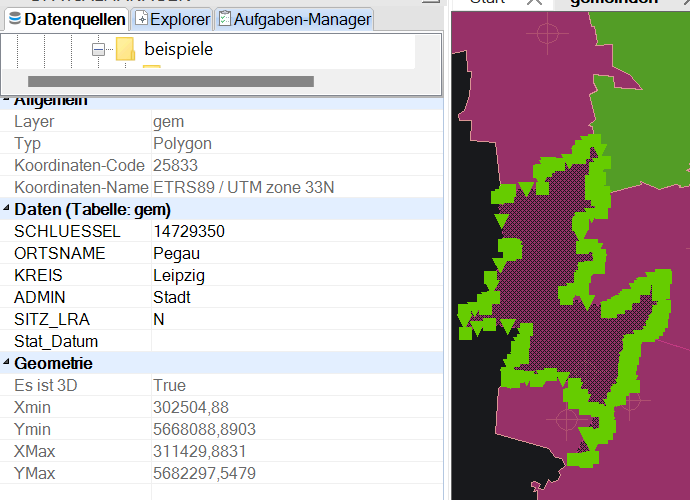The height and width of the screenshot is (500, 690).
Task: Click the Koordinaten-Name label
Action: pyautogui.click(x=81, y=187)
